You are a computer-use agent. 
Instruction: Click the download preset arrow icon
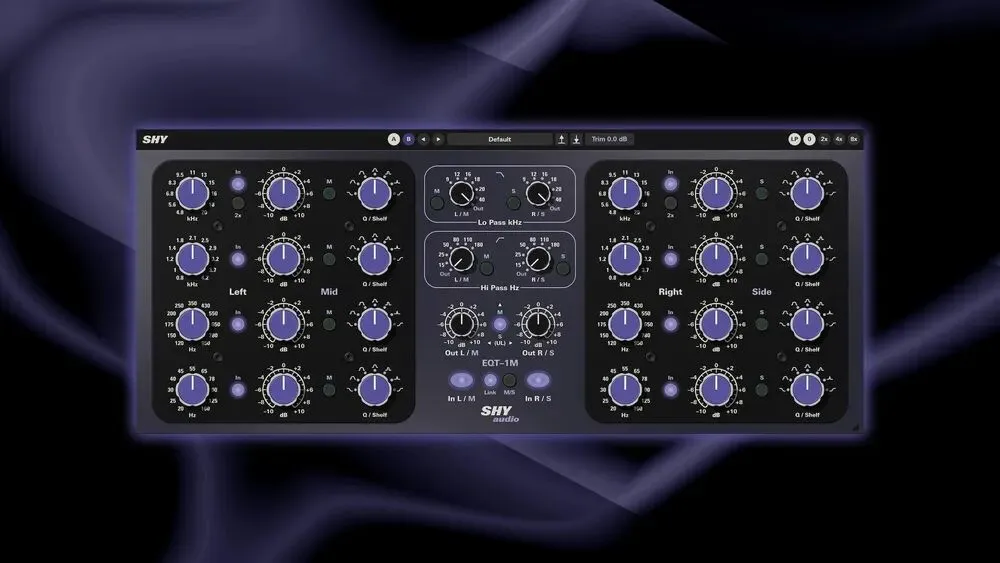click(x=576, y=139)
